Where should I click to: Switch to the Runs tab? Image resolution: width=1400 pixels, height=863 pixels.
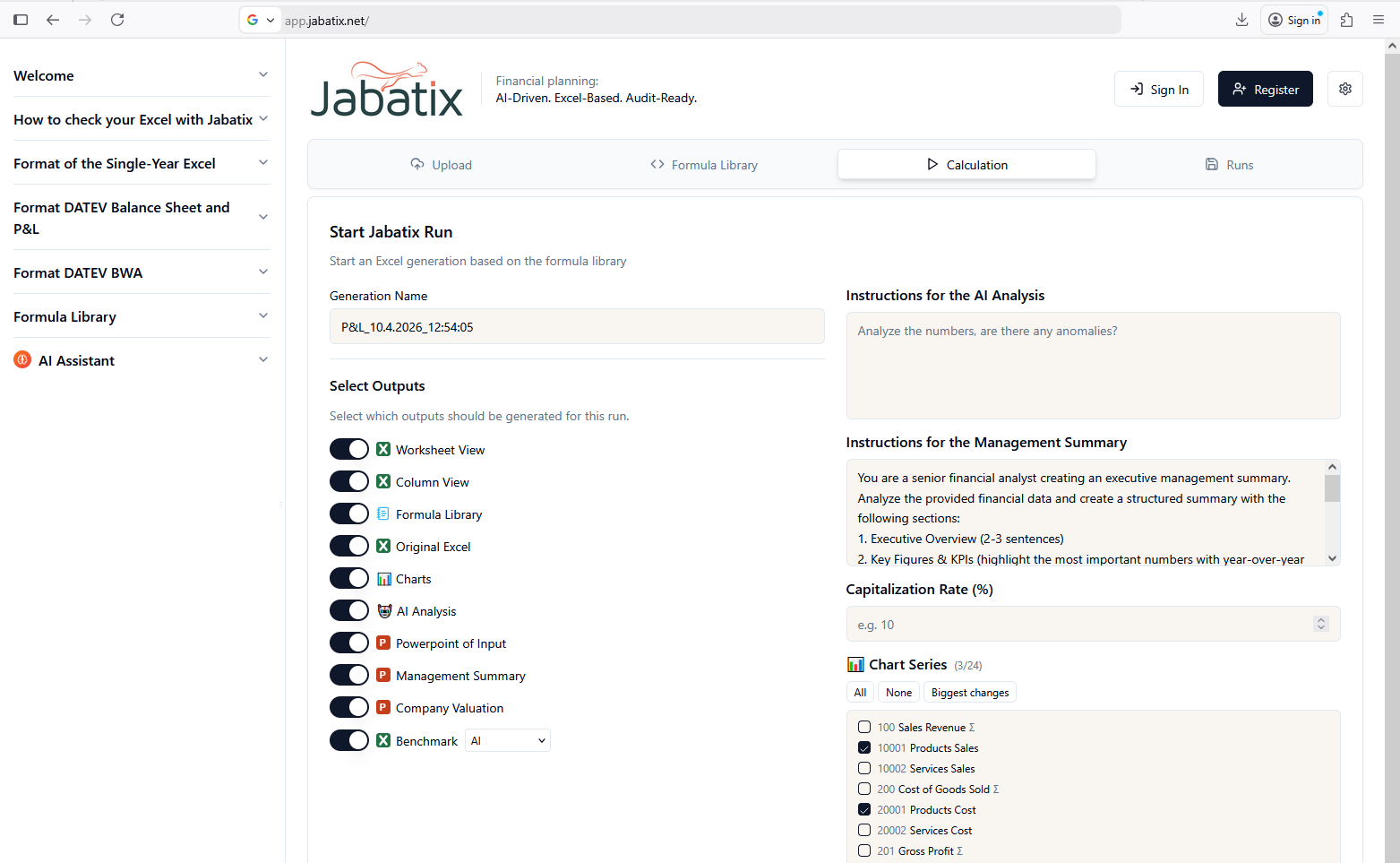pyautogui.click(x=1229, y=164)
